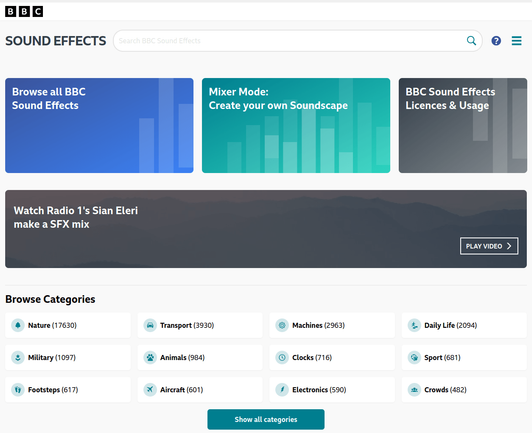Click the Military category icon

(18, 357)
